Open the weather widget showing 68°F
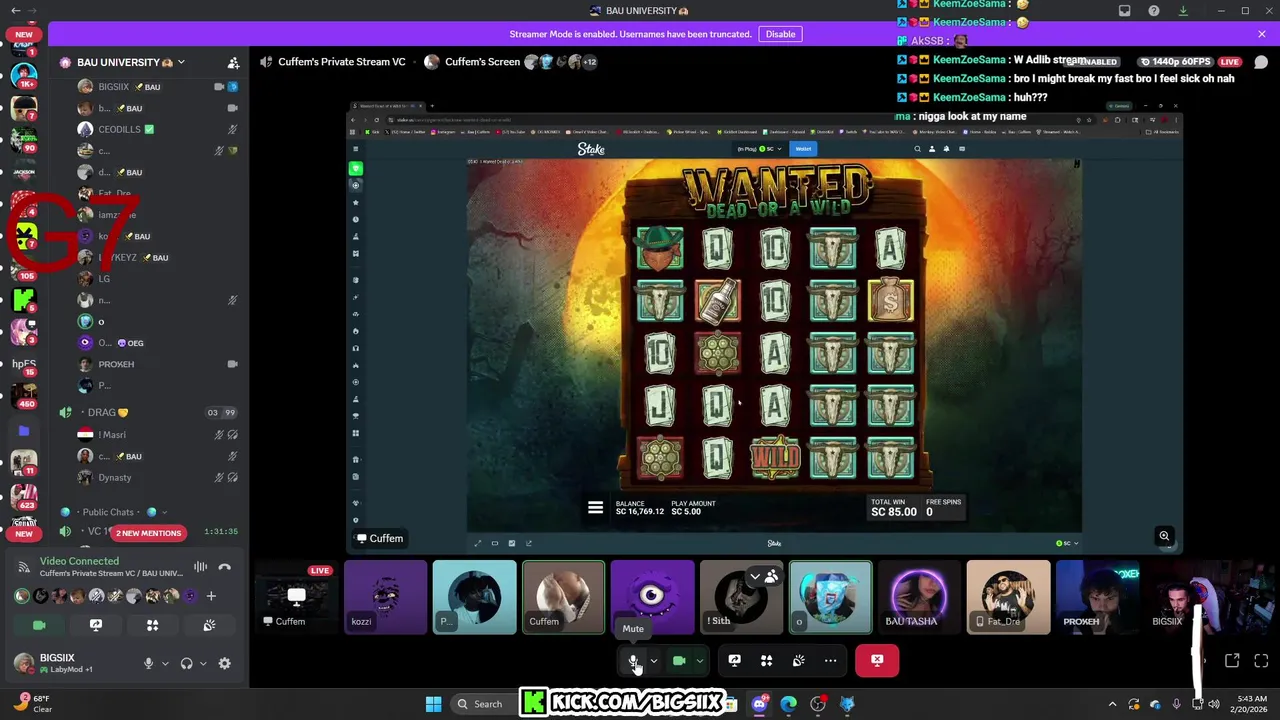Viewport: 1280px width, 720px height. 35,704
